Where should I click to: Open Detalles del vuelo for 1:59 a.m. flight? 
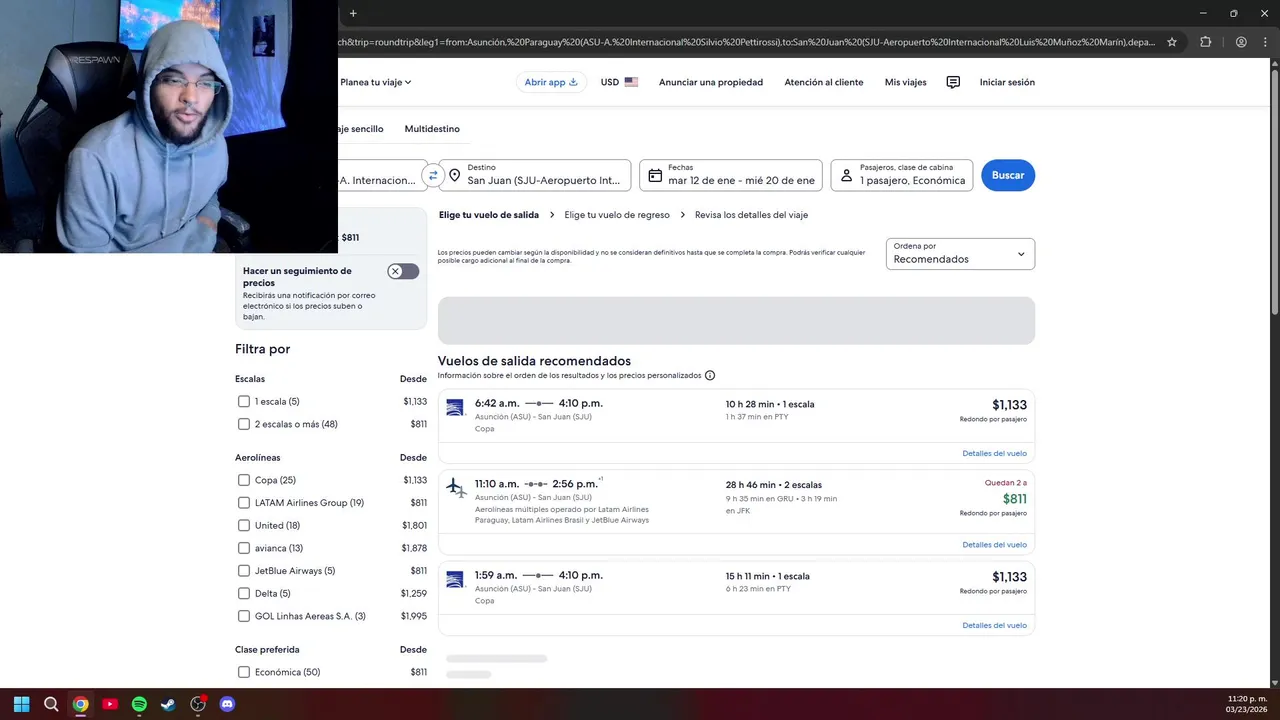[x=994, y=625]
